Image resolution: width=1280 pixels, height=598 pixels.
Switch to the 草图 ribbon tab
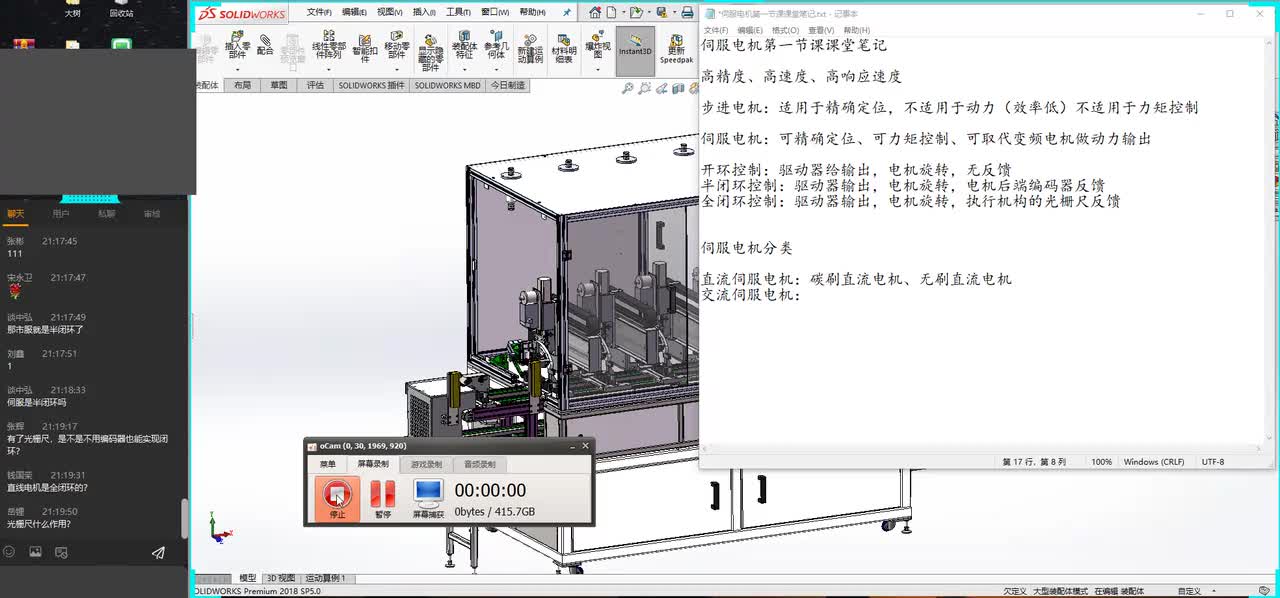pos(278,86)
